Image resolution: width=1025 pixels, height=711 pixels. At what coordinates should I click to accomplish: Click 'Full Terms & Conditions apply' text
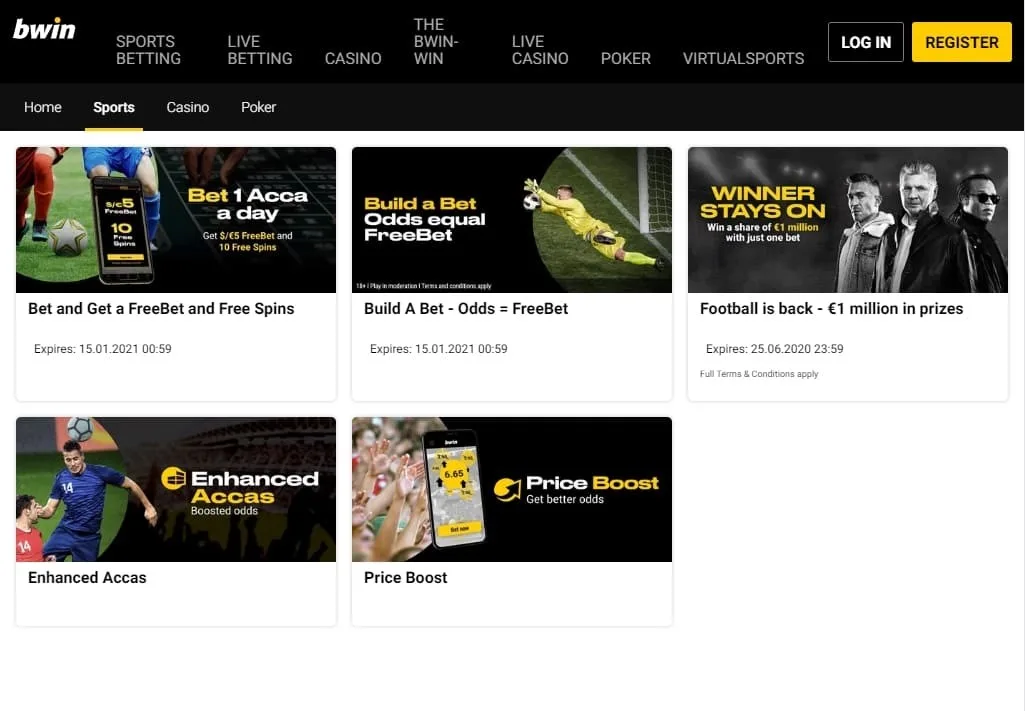tap(759, 374)
